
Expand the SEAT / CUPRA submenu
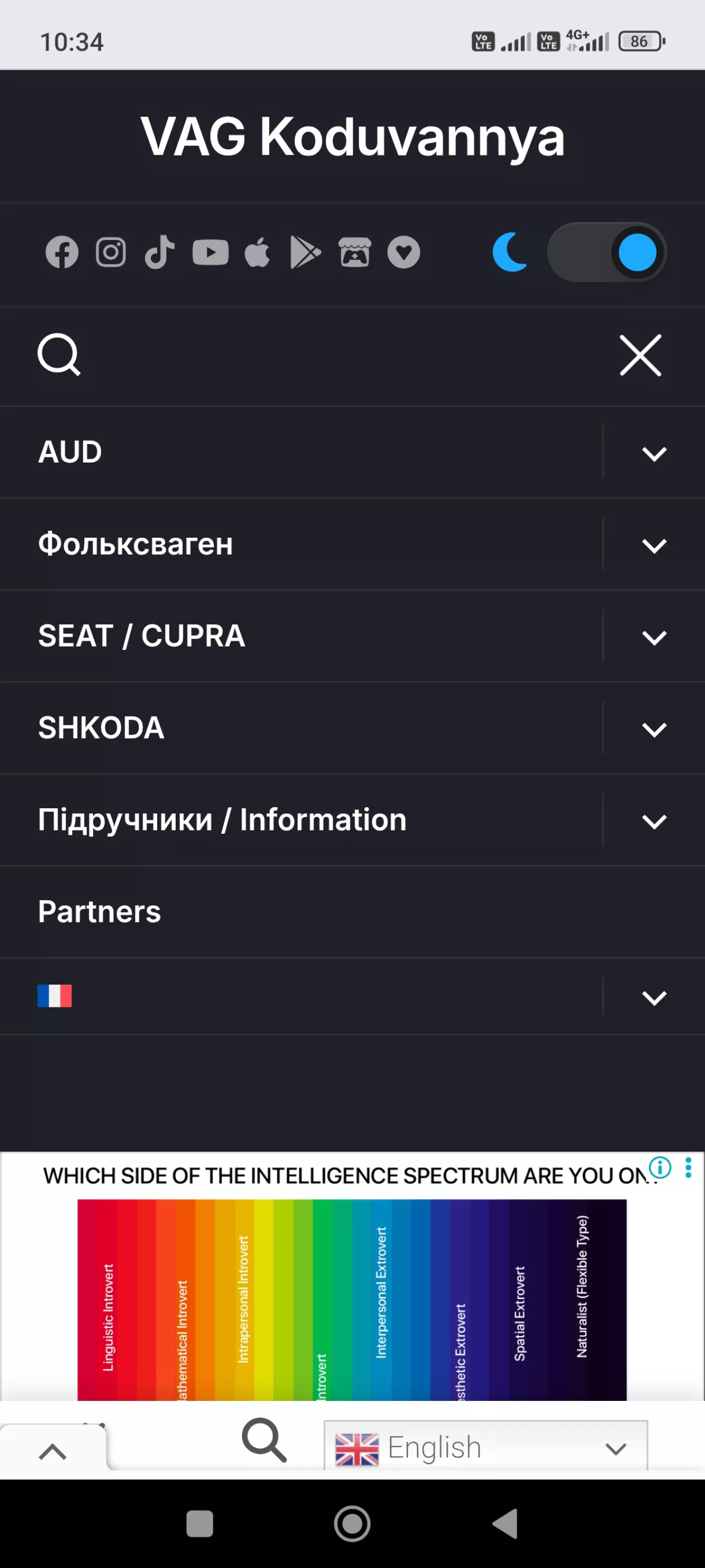[654, 637]
